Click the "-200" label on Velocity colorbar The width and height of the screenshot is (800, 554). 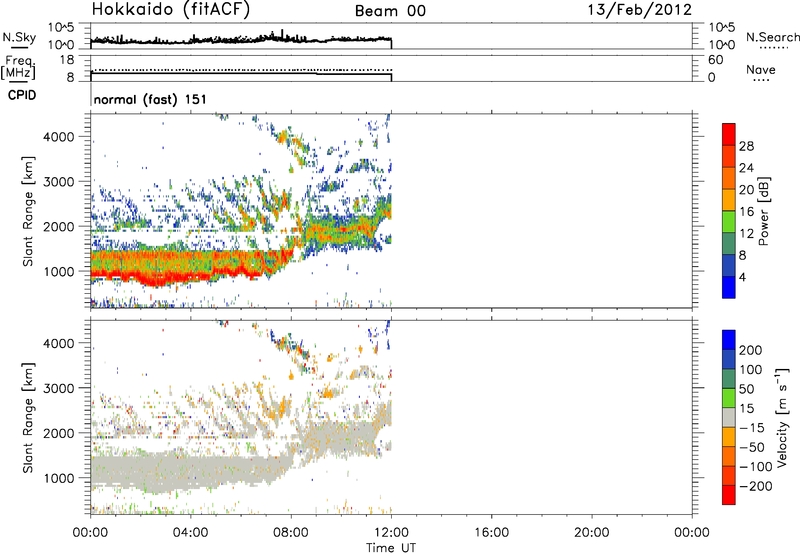[x=756, y=486]
